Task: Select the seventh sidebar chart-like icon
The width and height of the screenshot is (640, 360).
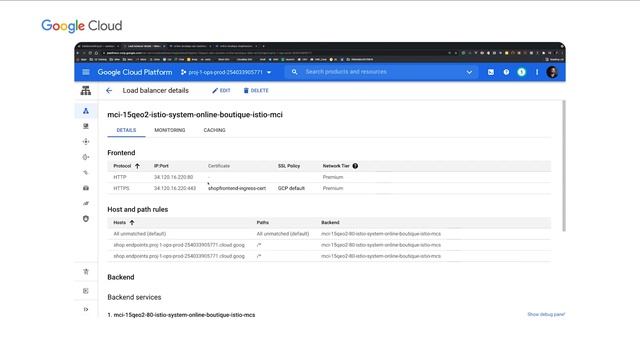Action: click(86, 203)
